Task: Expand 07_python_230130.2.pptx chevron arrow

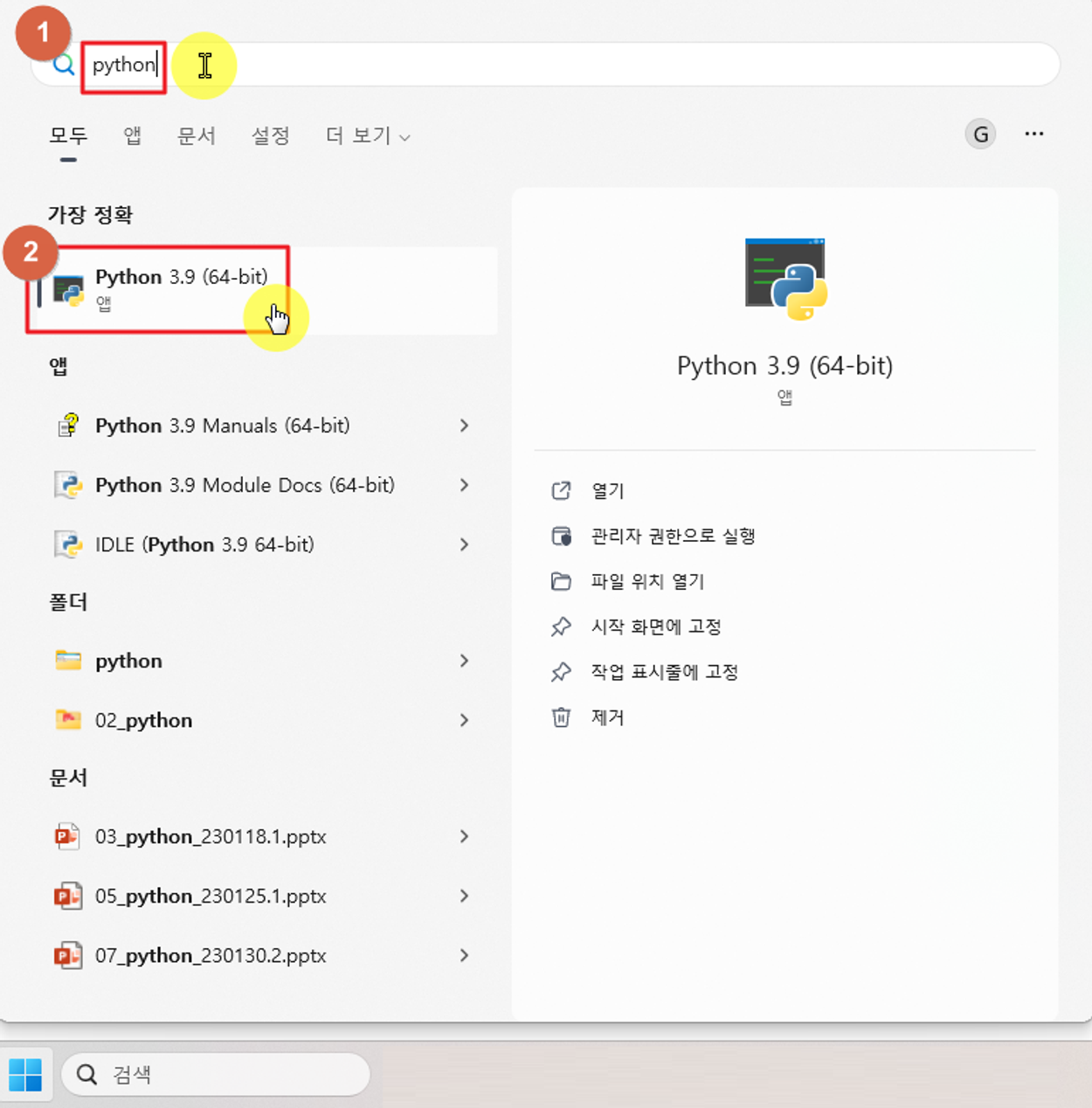Action: [464, 955]
